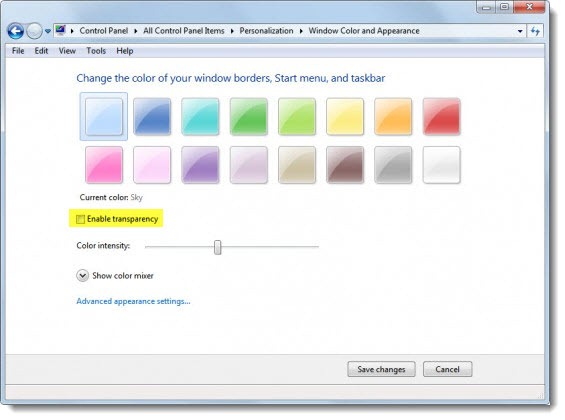This screenshot has height=420, width=565.
Task: Click the Color intensity slider handle
Action: pyautogui.click(x=218, y=247)
